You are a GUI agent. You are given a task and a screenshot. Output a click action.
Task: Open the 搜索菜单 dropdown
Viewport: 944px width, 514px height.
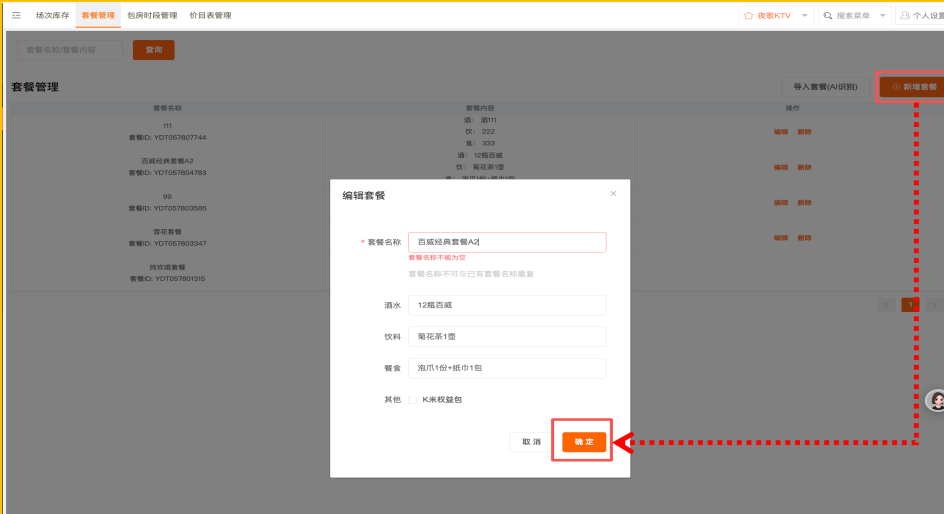pyautogui.click(x=882, y=15)
